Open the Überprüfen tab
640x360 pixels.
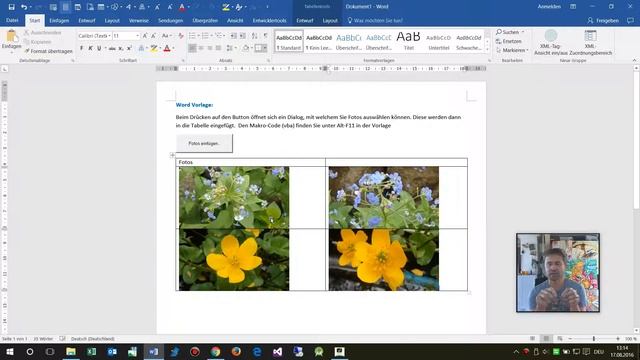[205, 20]
